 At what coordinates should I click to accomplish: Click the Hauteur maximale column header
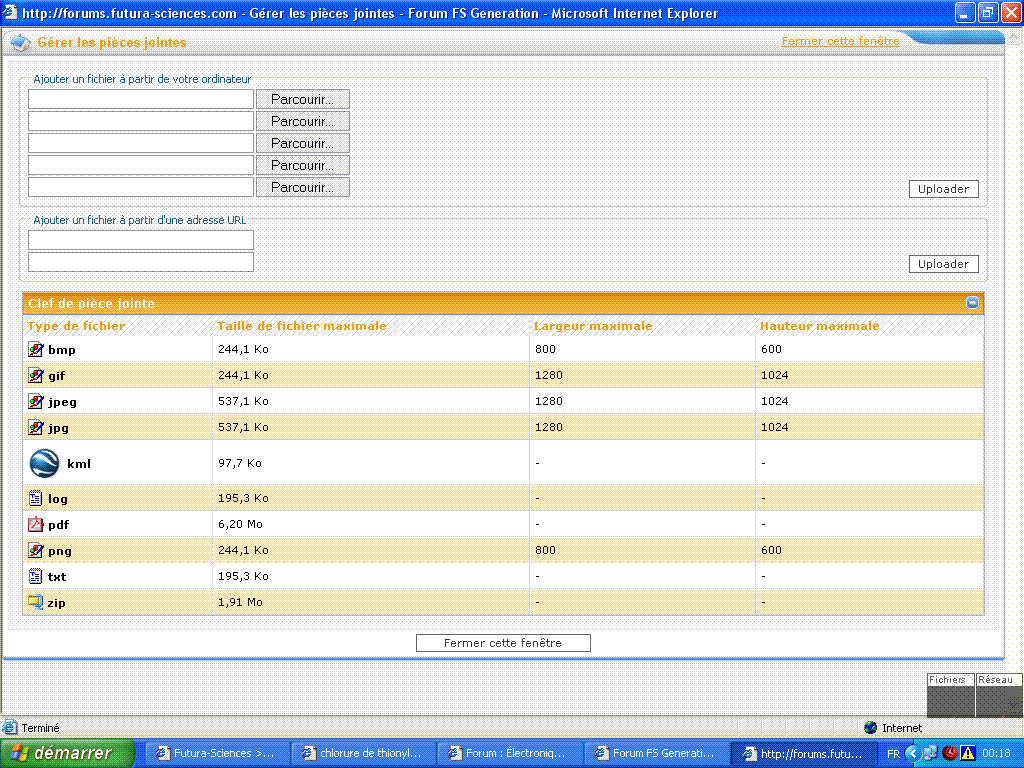pos(820,326)
